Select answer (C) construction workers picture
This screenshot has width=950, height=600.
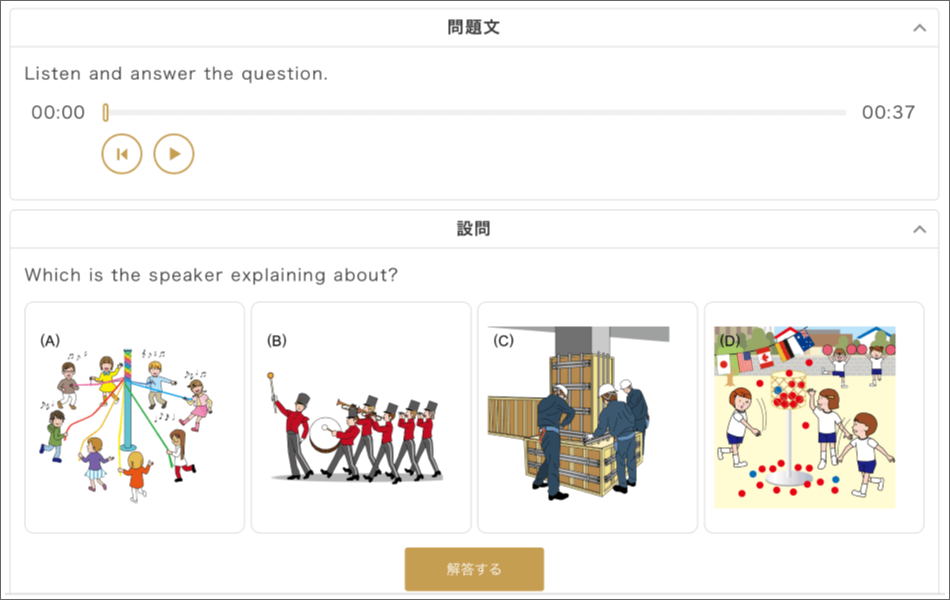tap(588, 418)
